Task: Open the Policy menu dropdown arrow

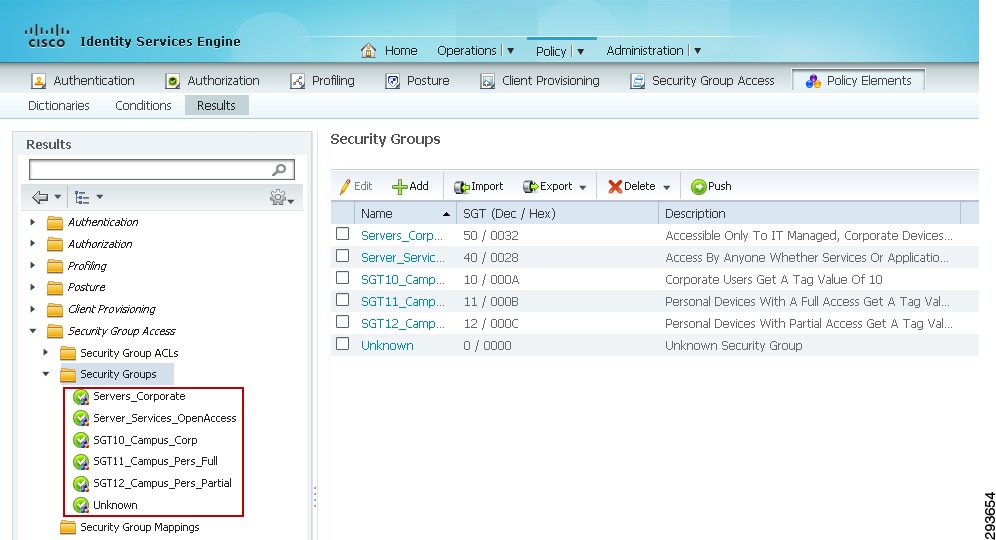Action: 580,51
